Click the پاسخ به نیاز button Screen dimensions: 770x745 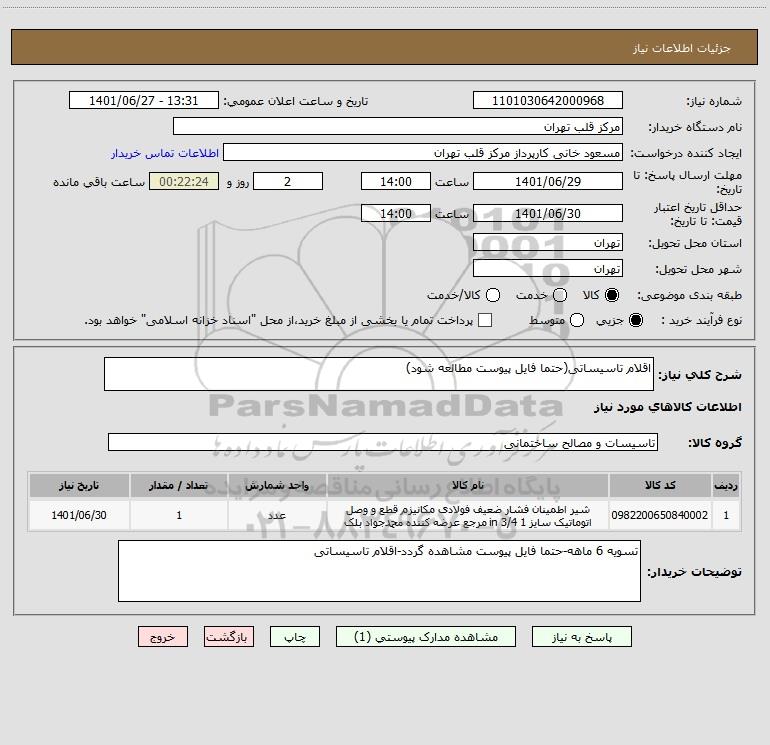click(x=581, y=637)
